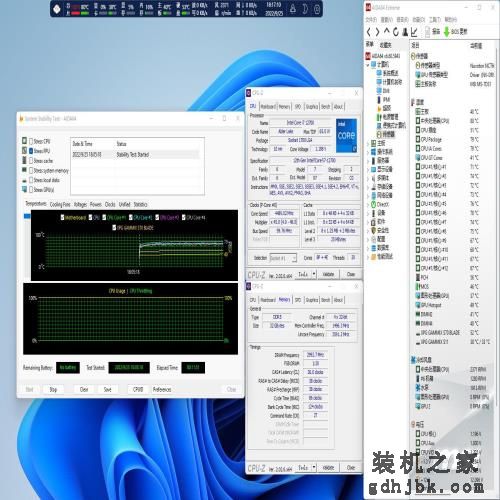Open Preferences in stability test window

pyautogui.click(x=162, y=389)
